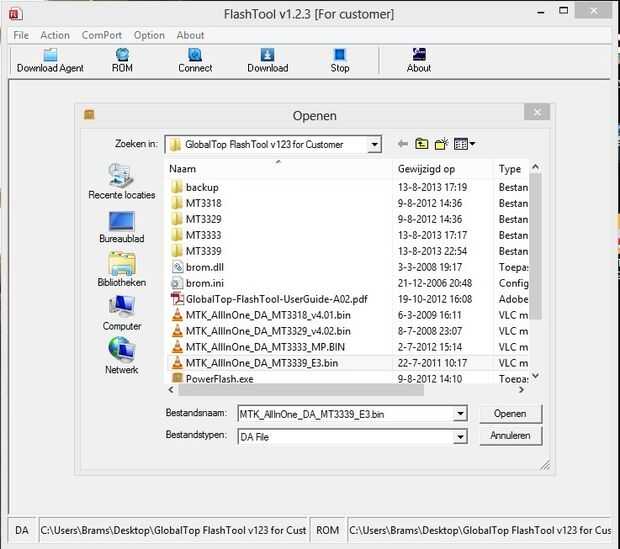Screen dimensions: 620x549
Task: Click the Stop toolbar icon
Action: click(340, 55)
